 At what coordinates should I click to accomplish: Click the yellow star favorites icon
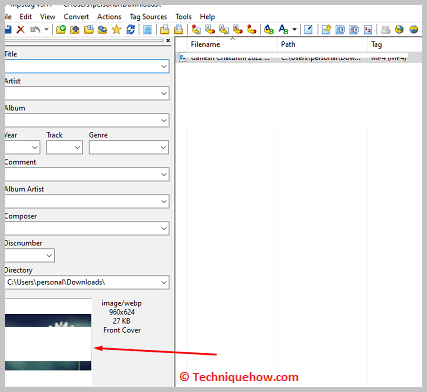coord(116,30)
